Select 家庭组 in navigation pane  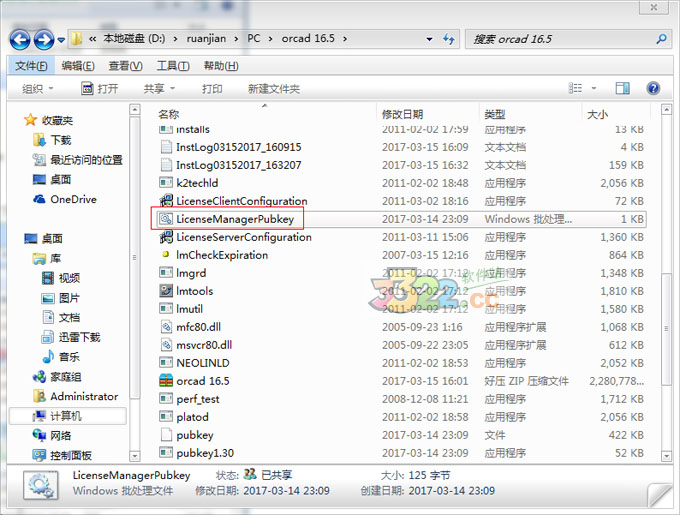[x=65, y=377]
